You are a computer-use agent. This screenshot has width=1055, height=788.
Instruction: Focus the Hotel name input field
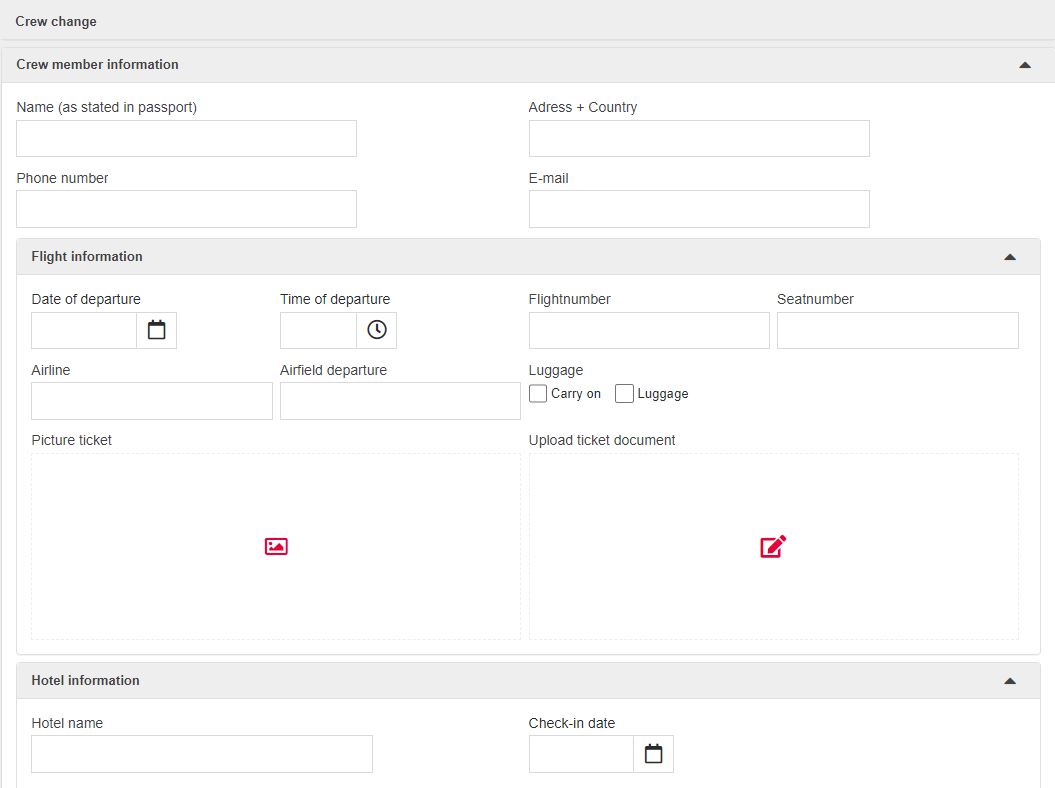click(x=202, y=754)
